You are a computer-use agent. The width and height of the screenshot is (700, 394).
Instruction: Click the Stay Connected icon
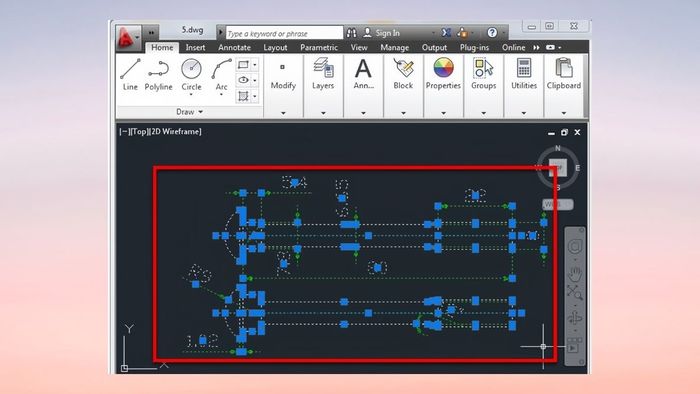[462, 33]
